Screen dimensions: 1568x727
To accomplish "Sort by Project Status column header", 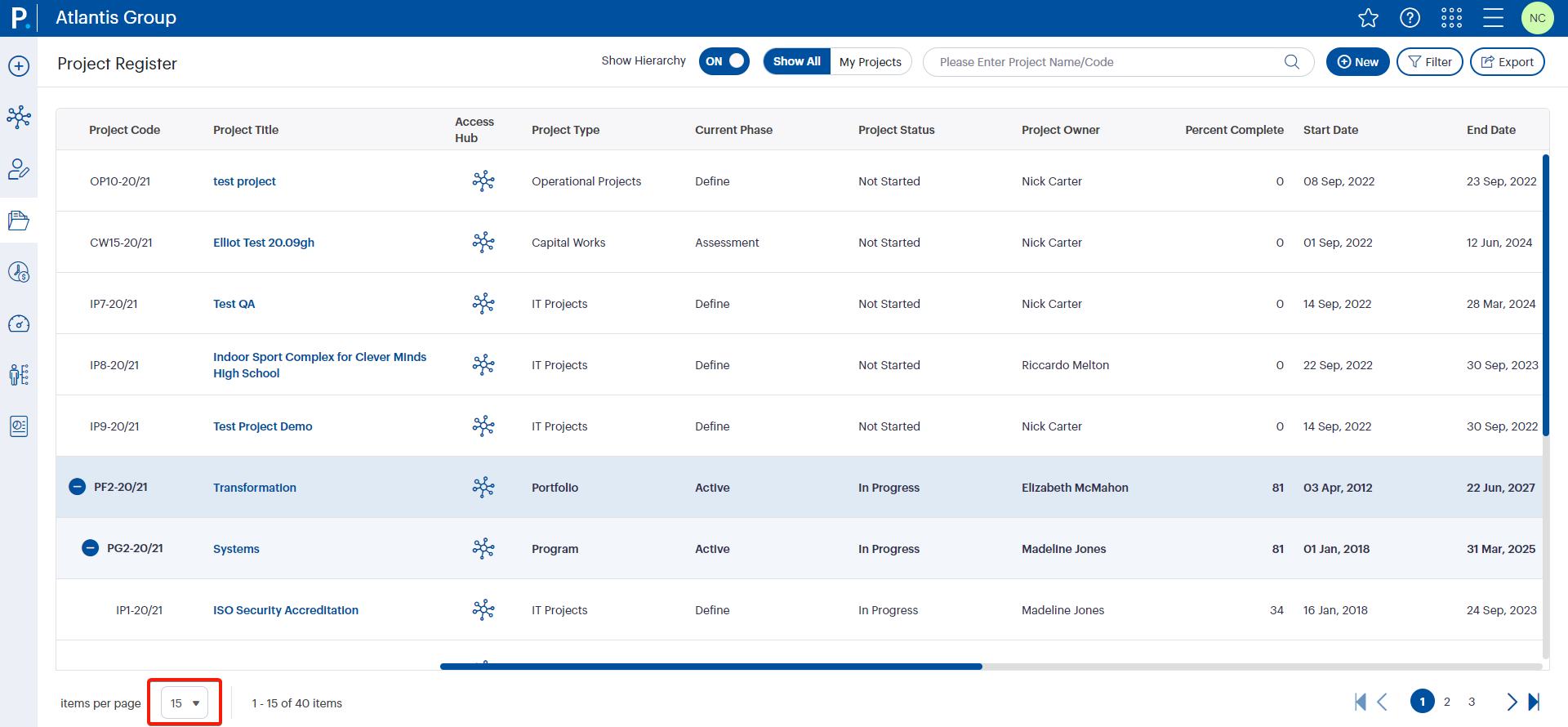I will tap(896, 130).
